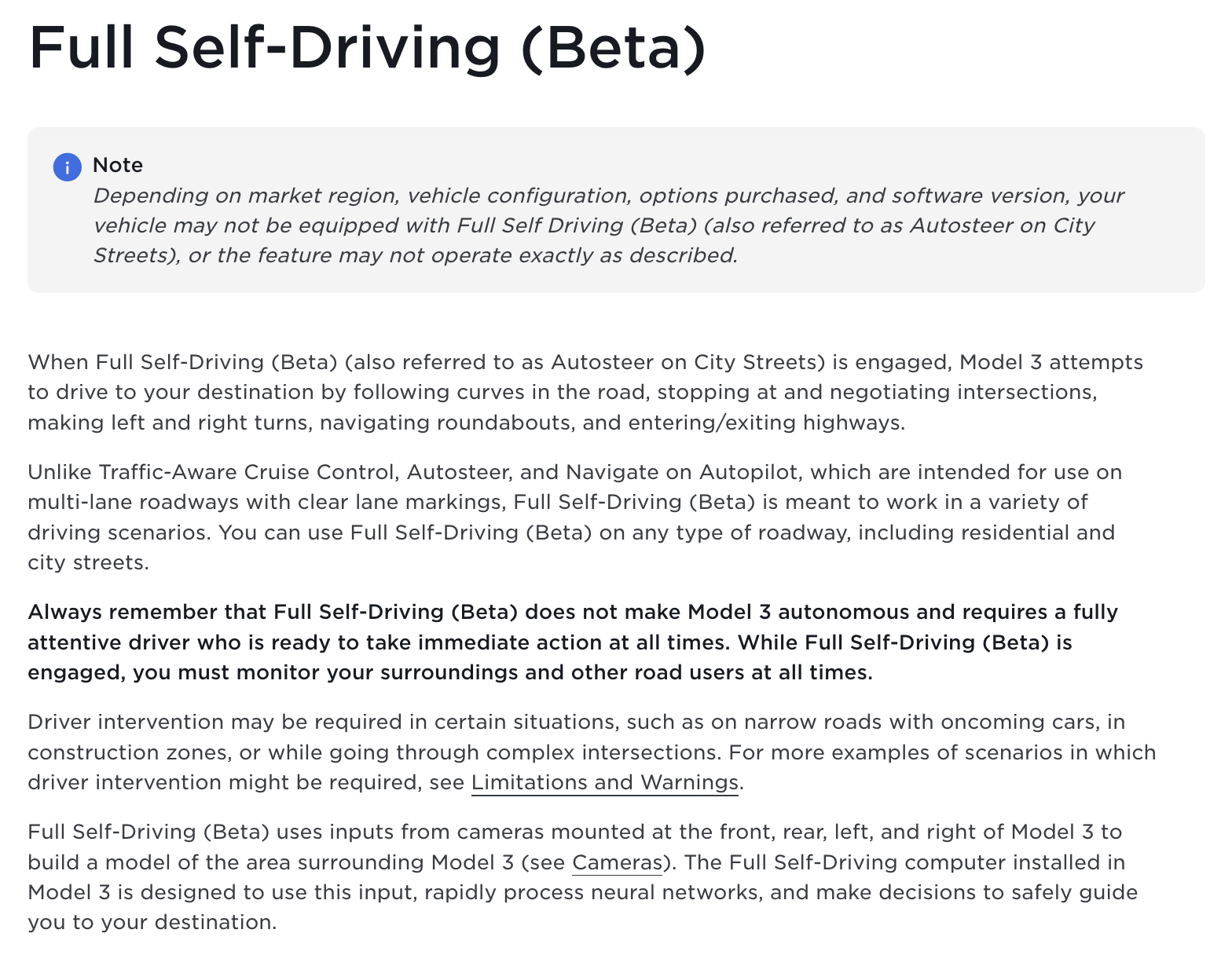This screenshot has width=1232, height=955.
Task: Click the italic note text about market region
Action: (609, 225)
